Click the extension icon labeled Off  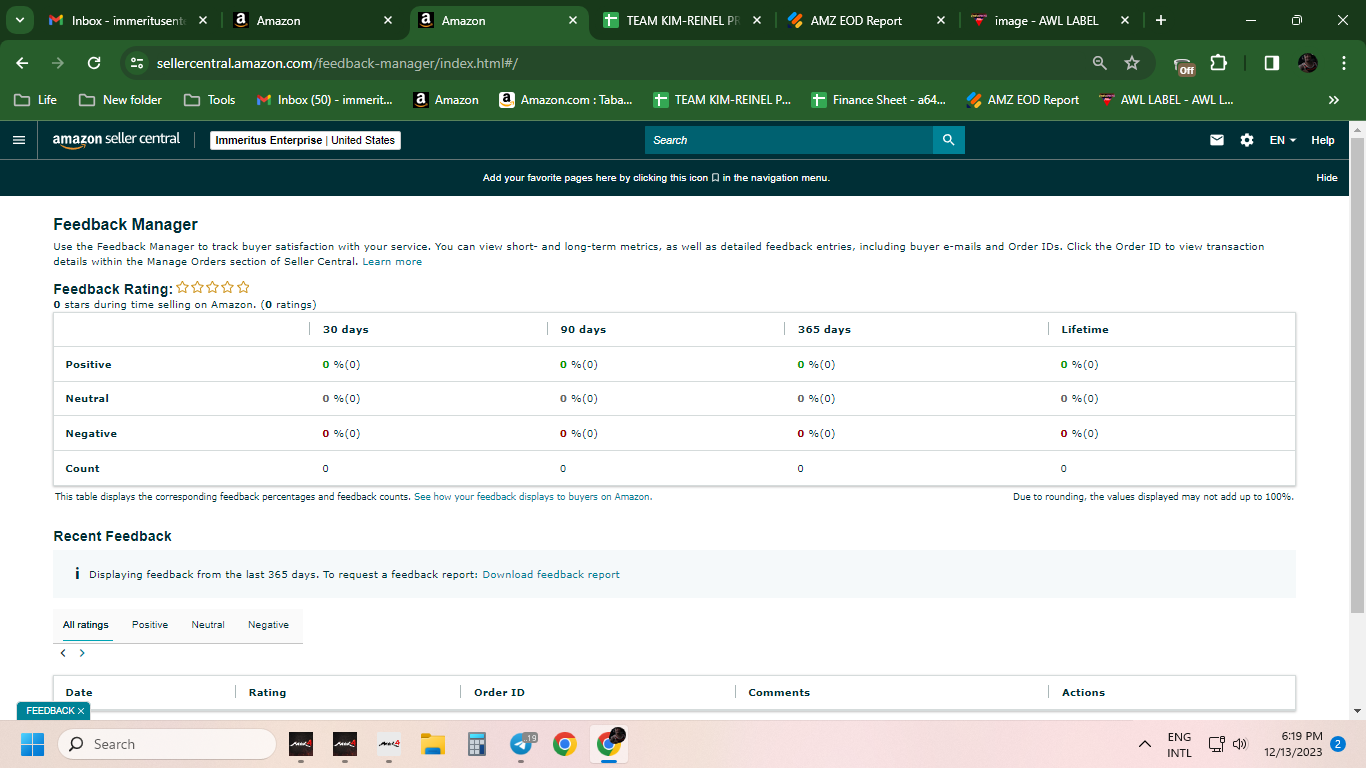tap(1184, 65)
